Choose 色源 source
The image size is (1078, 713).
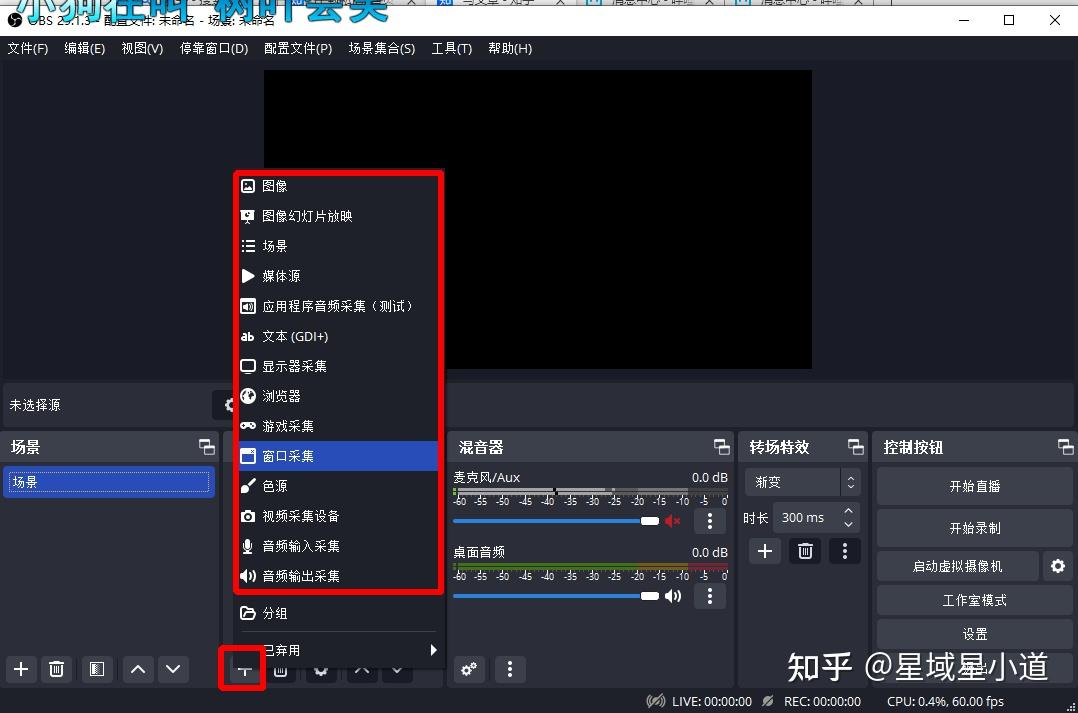(338, 486)
